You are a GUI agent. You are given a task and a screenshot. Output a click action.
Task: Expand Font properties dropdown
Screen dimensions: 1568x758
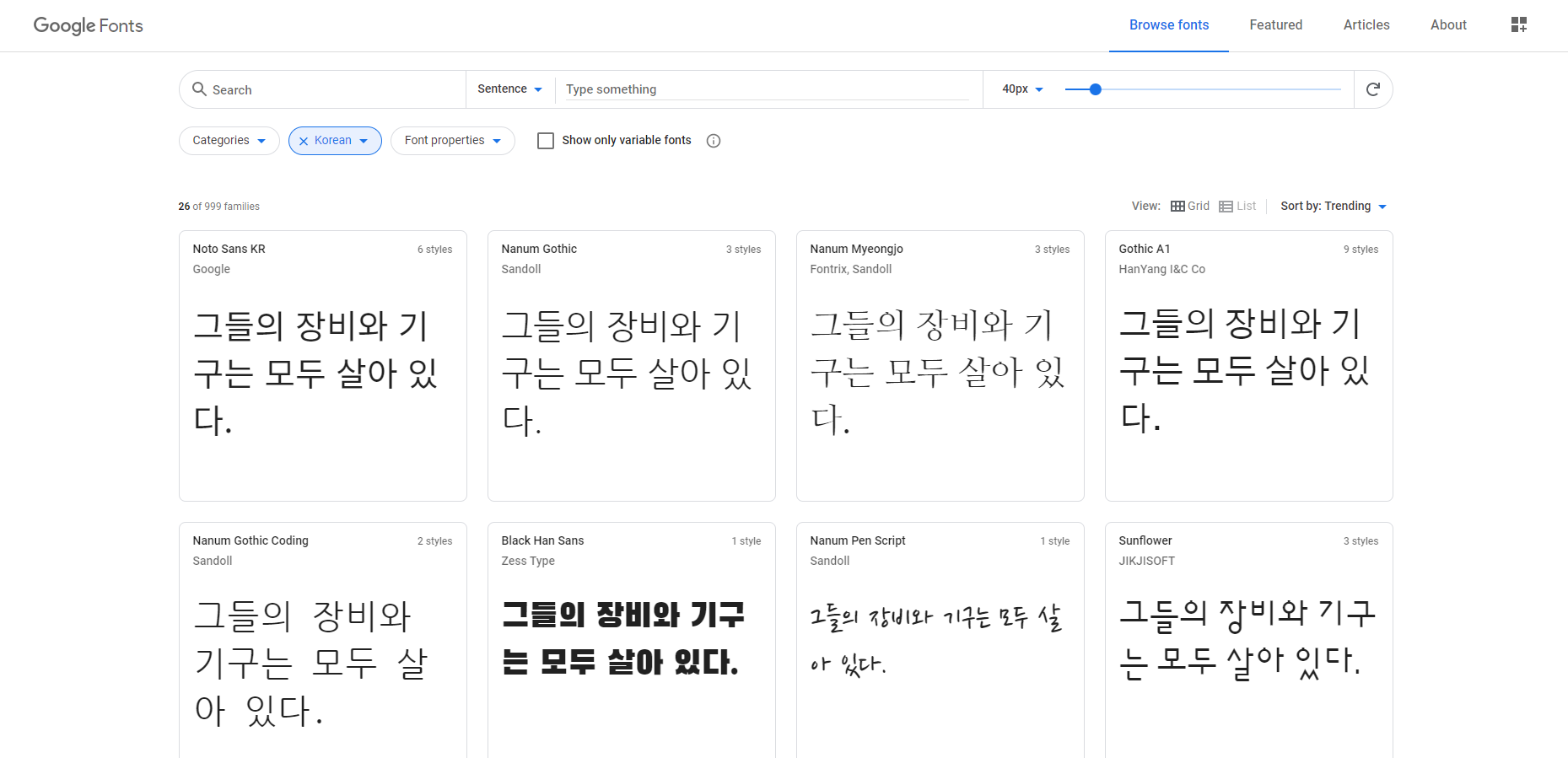tap(453, 141)
